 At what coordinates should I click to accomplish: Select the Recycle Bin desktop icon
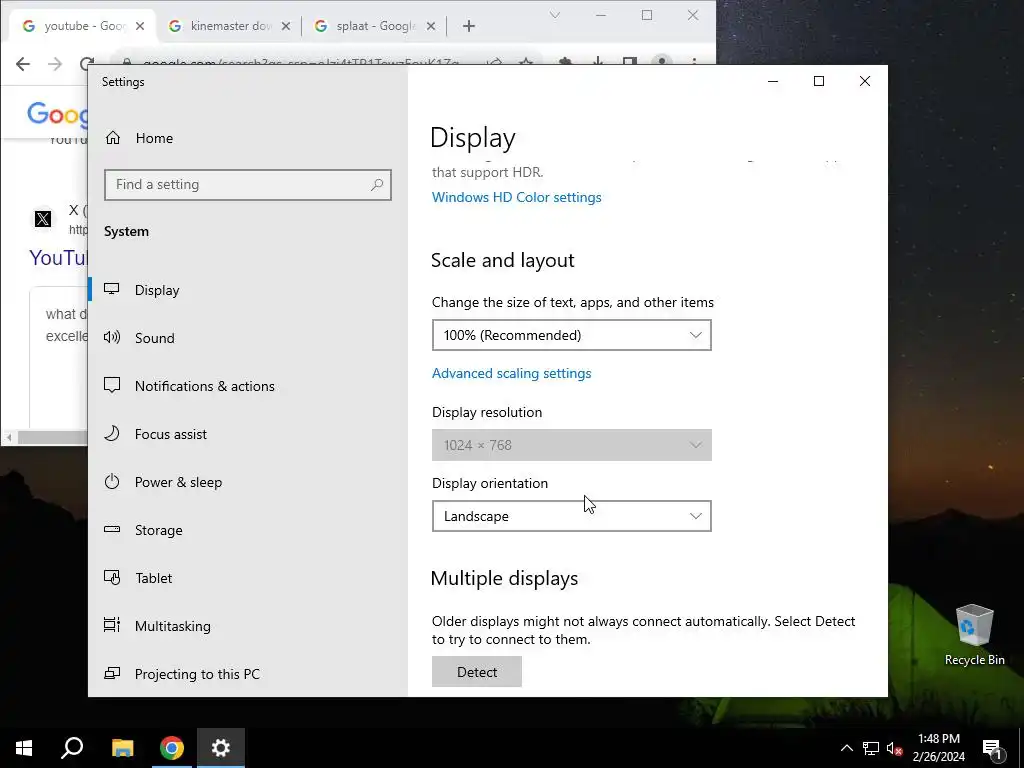[x=974, y=635]
